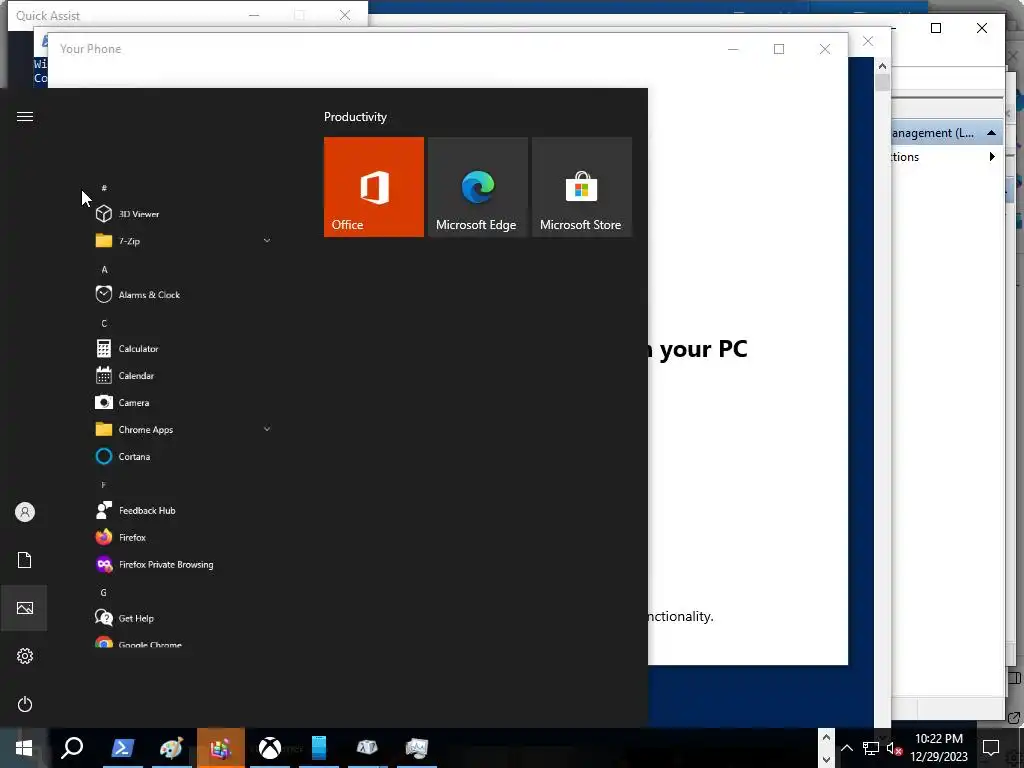Open Cortana from the app list
Screen dimensions: 1024x768
pos(183,456)
